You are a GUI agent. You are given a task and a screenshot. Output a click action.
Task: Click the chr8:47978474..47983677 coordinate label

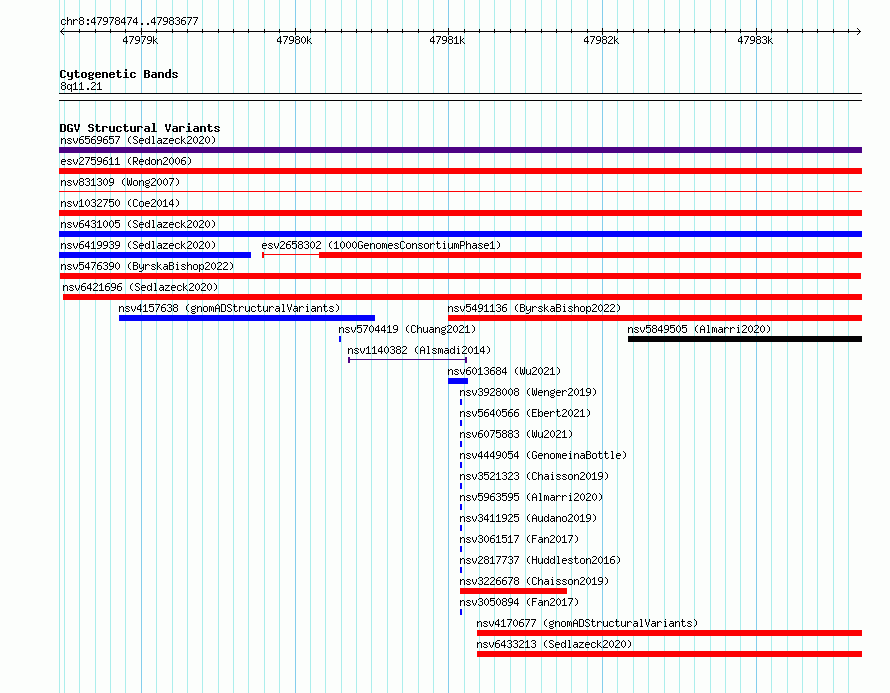[x=129, y=21]
